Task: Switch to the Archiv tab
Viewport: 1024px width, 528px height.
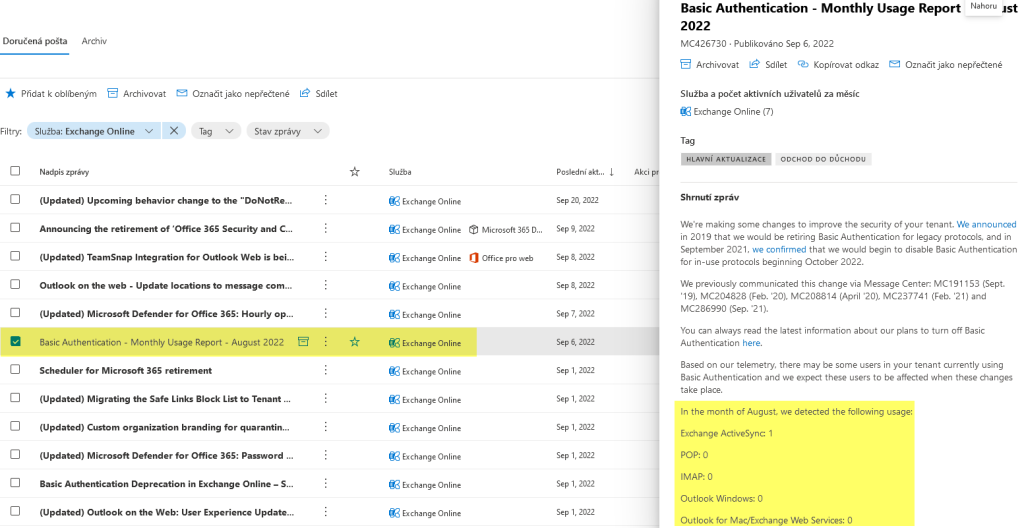Action: (94, 41)
